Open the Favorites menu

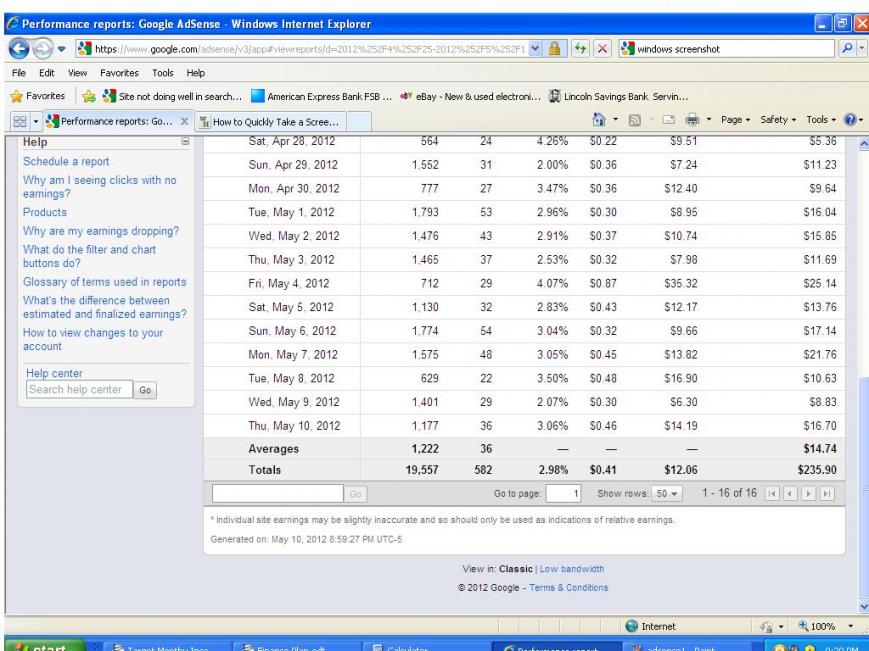119,73
